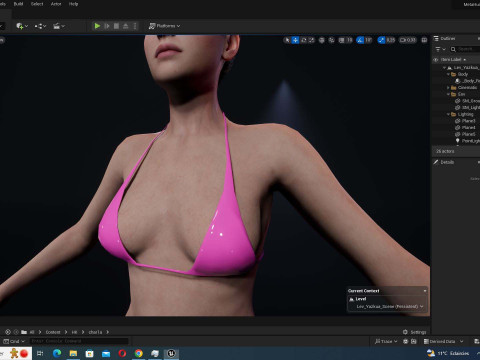The image size is (480, 360).
Task: Open Opera browser from the taskbar
Action: click(122, 353)
